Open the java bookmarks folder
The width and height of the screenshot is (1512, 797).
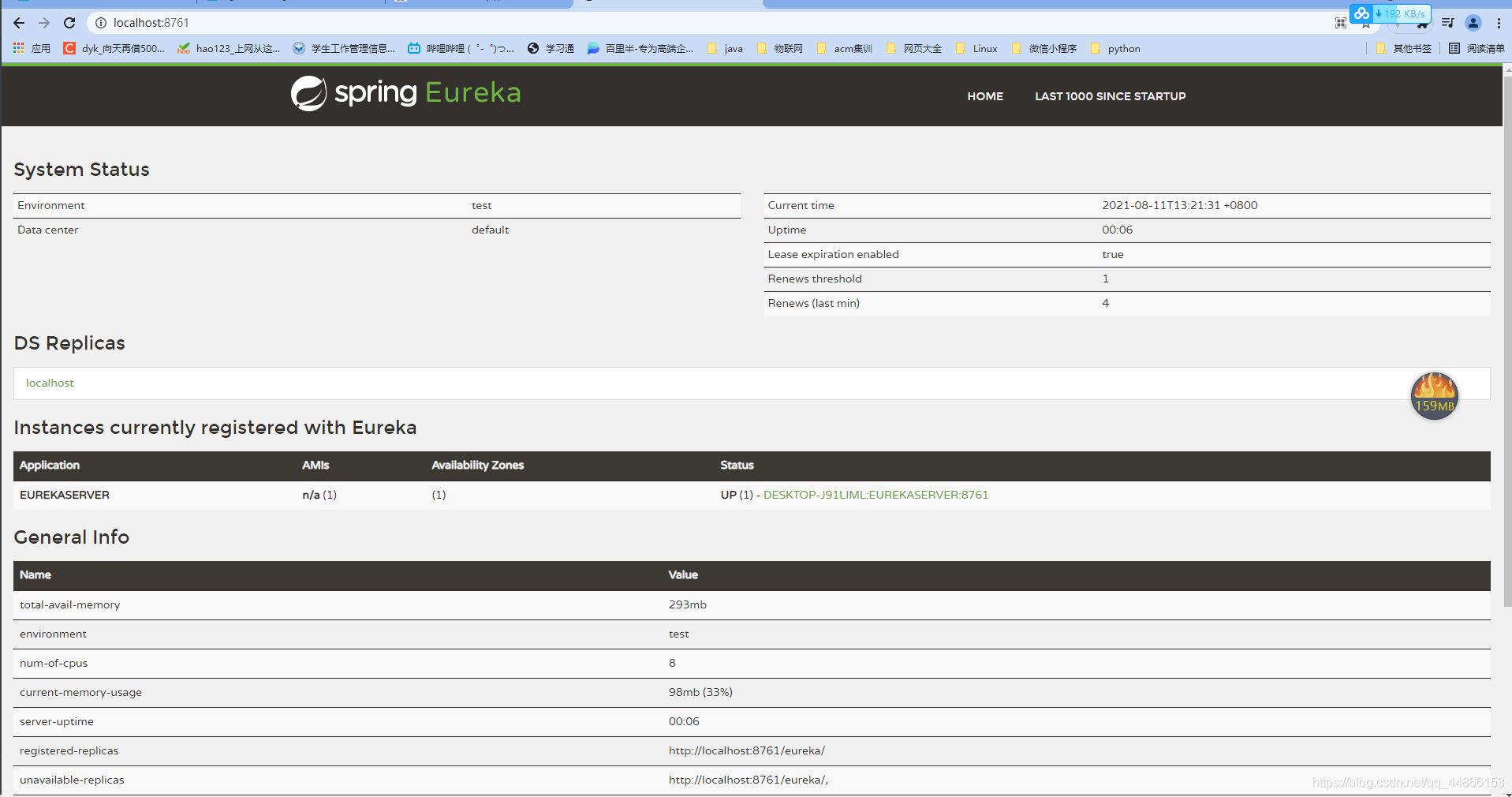point(726,48)
